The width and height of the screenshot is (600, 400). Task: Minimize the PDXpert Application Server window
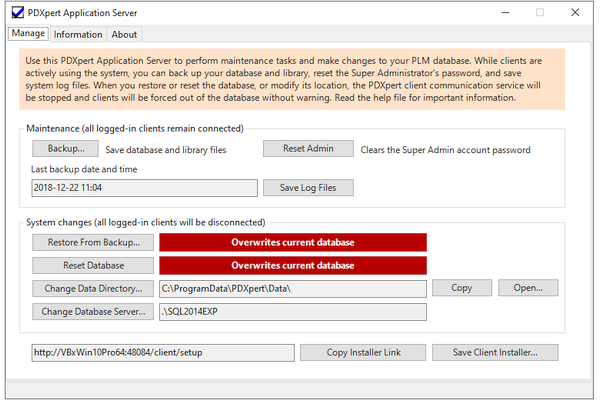pos(505,13)
